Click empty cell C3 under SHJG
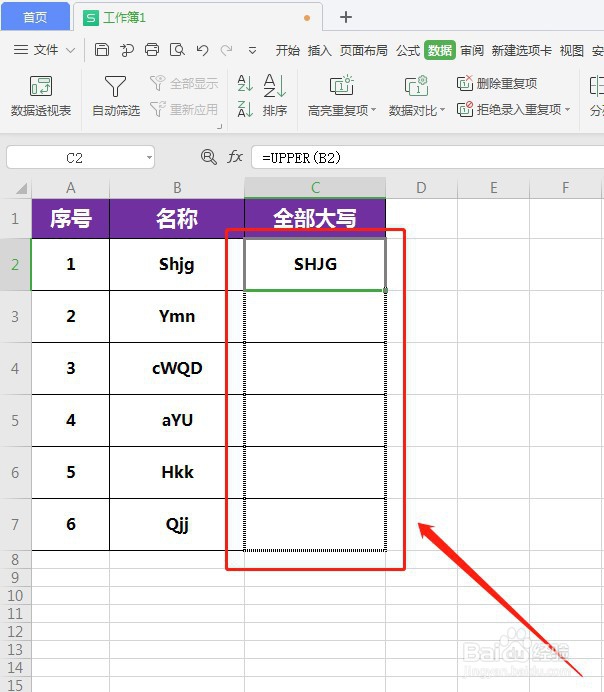604x692 pixels. pos(315,316)
